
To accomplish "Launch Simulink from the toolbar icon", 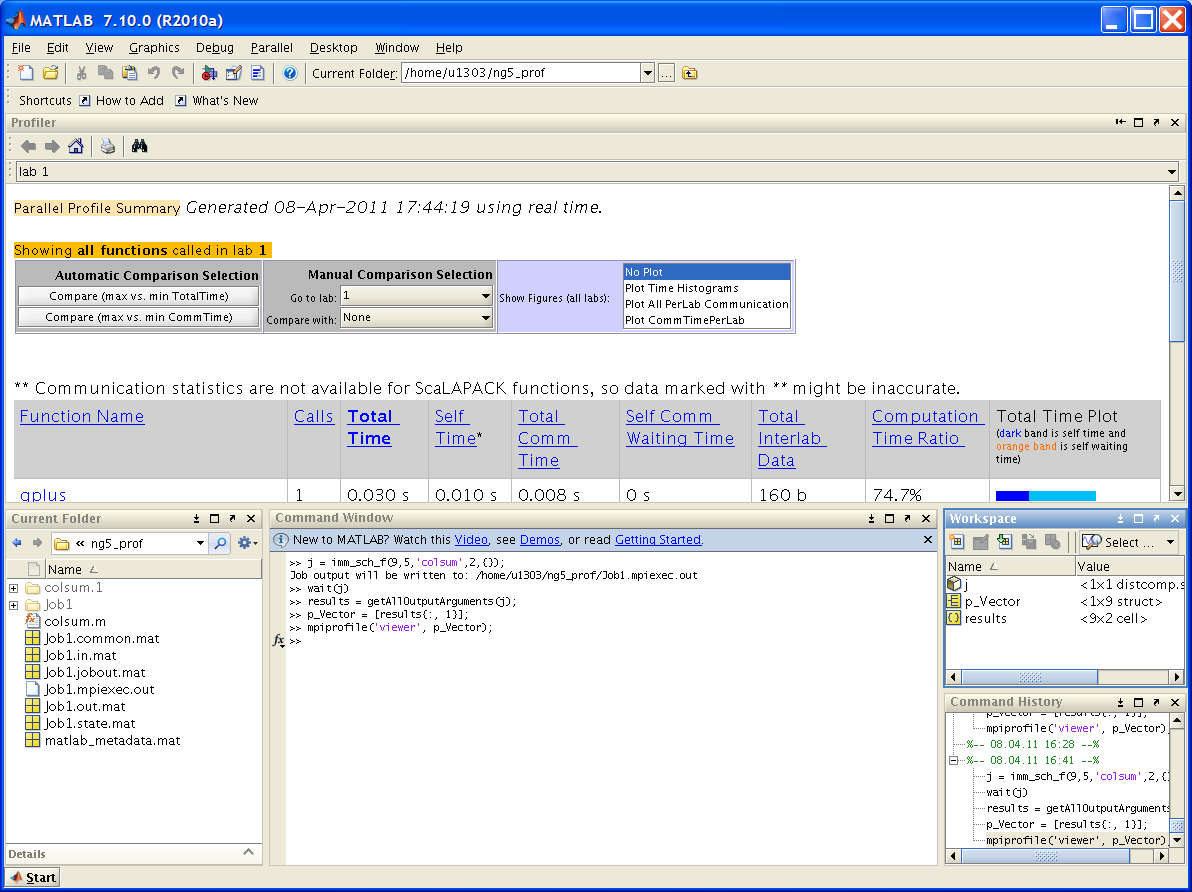I will point(209,73).
